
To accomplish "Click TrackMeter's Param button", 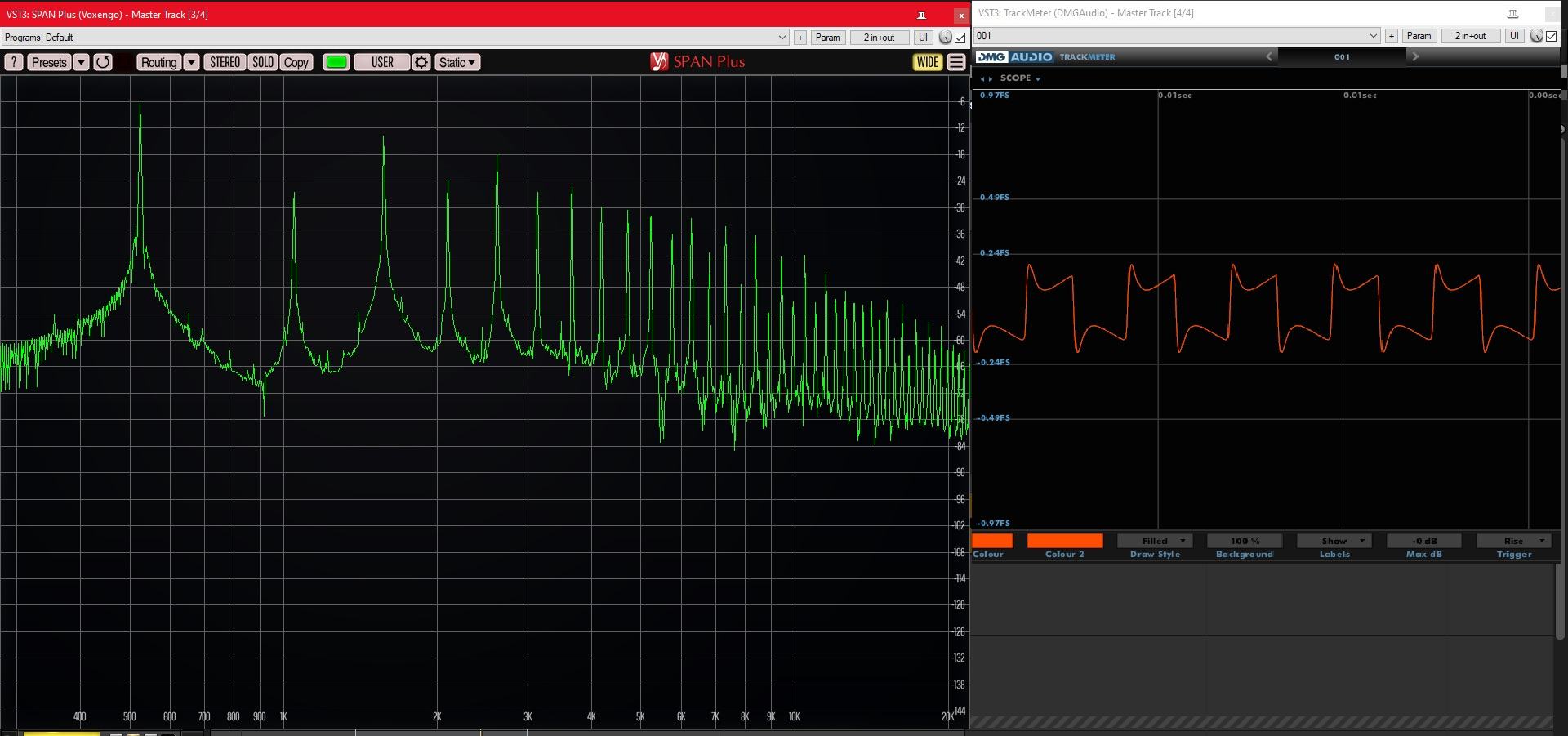I will pos(1419,36).
